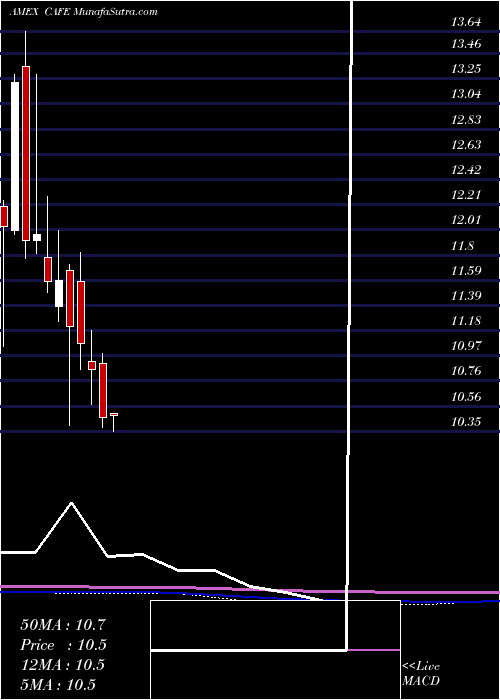Click the 12.83 price axis label
Screen dimensions: 500x700
466,119
